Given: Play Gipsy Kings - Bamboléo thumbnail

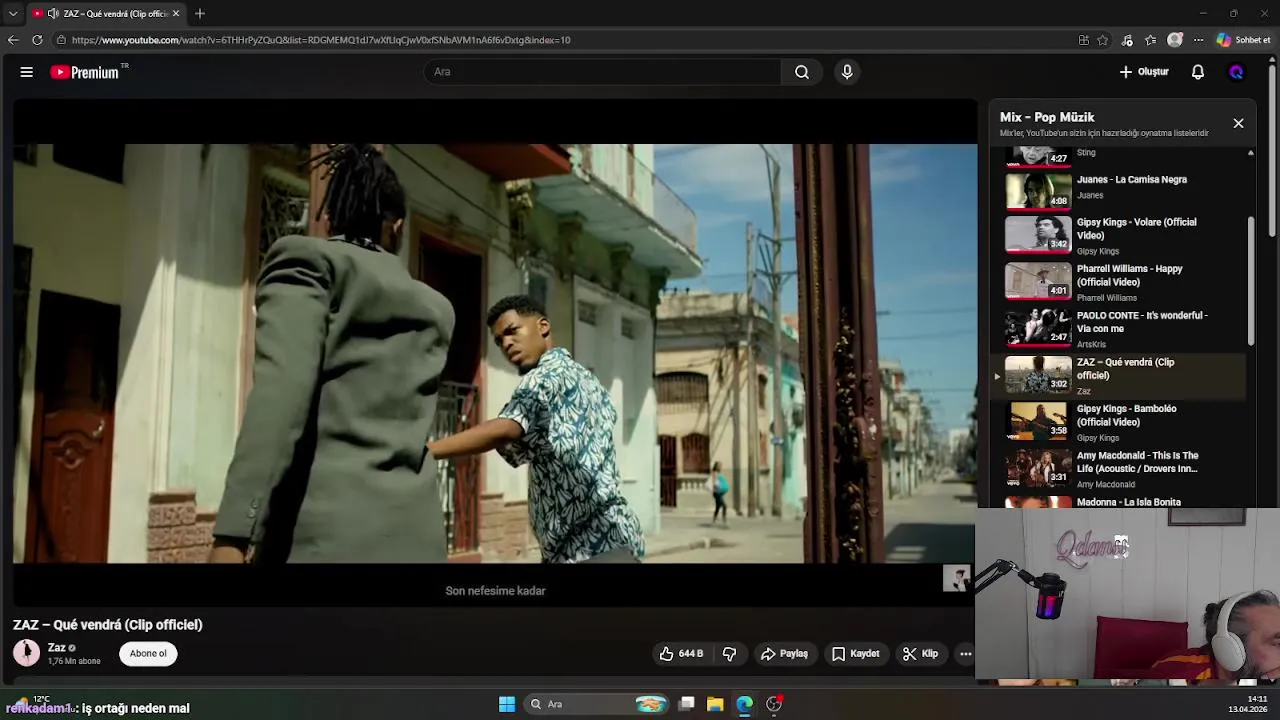Looking at the screenshot, I should [1038, 421].
